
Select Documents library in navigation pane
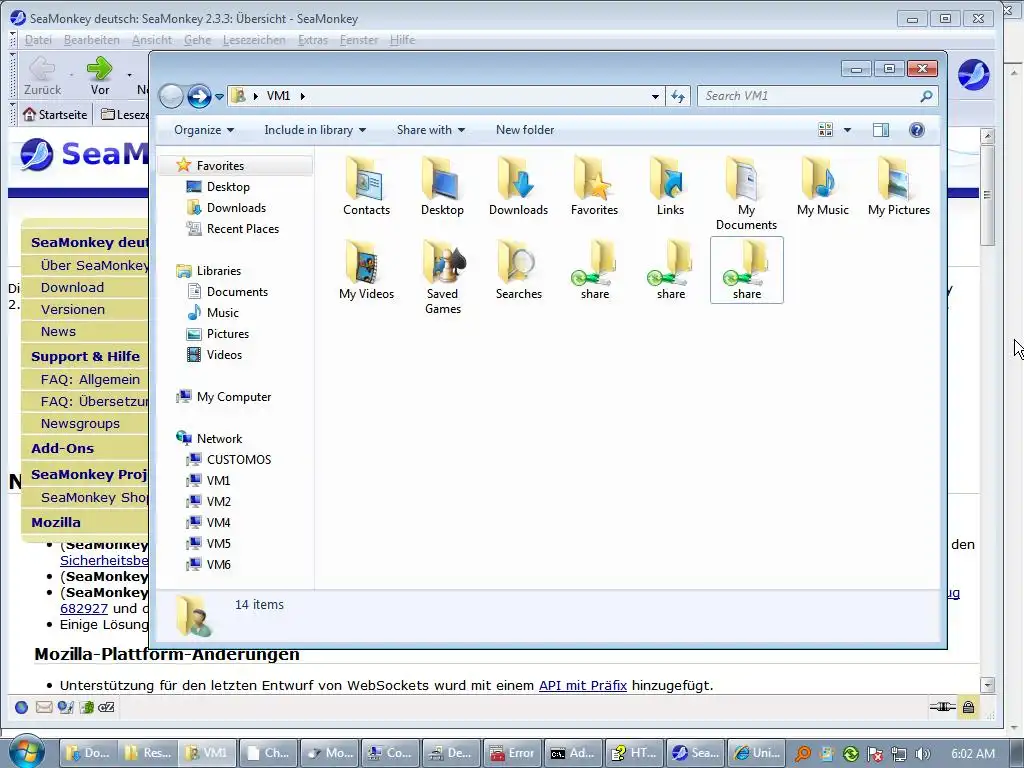click(237, 292)
